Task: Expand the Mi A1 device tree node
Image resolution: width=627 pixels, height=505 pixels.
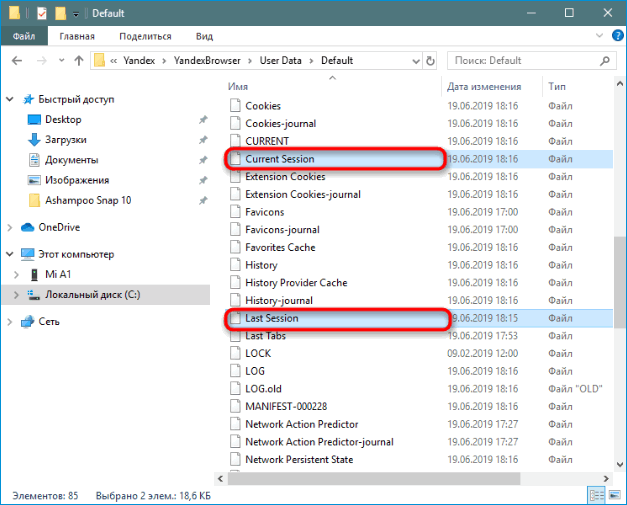Action: 14,273
